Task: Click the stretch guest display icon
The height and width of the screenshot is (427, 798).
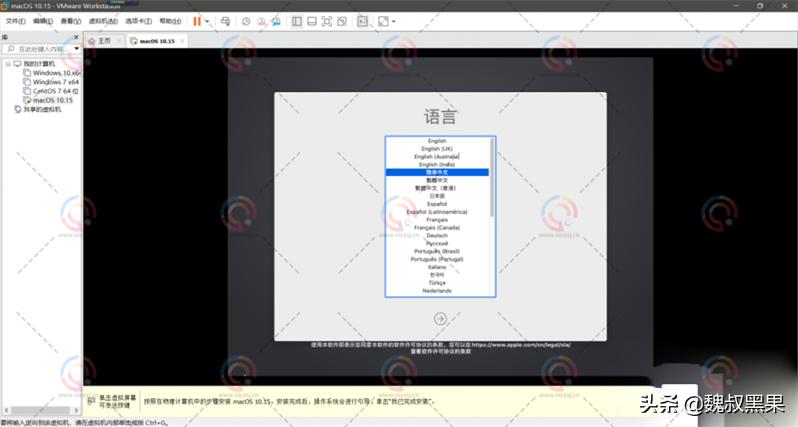Action: pyautogui.click(x=383, y=21)
